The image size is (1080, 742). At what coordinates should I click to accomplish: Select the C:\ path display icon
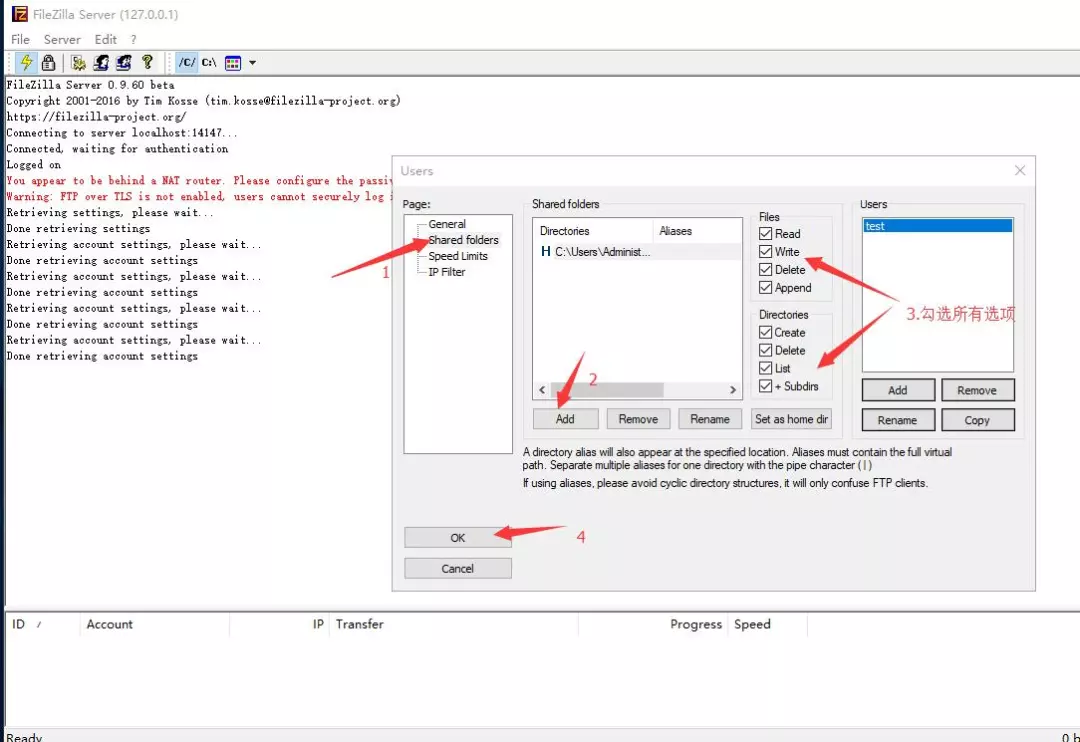(x=209, y=63)
